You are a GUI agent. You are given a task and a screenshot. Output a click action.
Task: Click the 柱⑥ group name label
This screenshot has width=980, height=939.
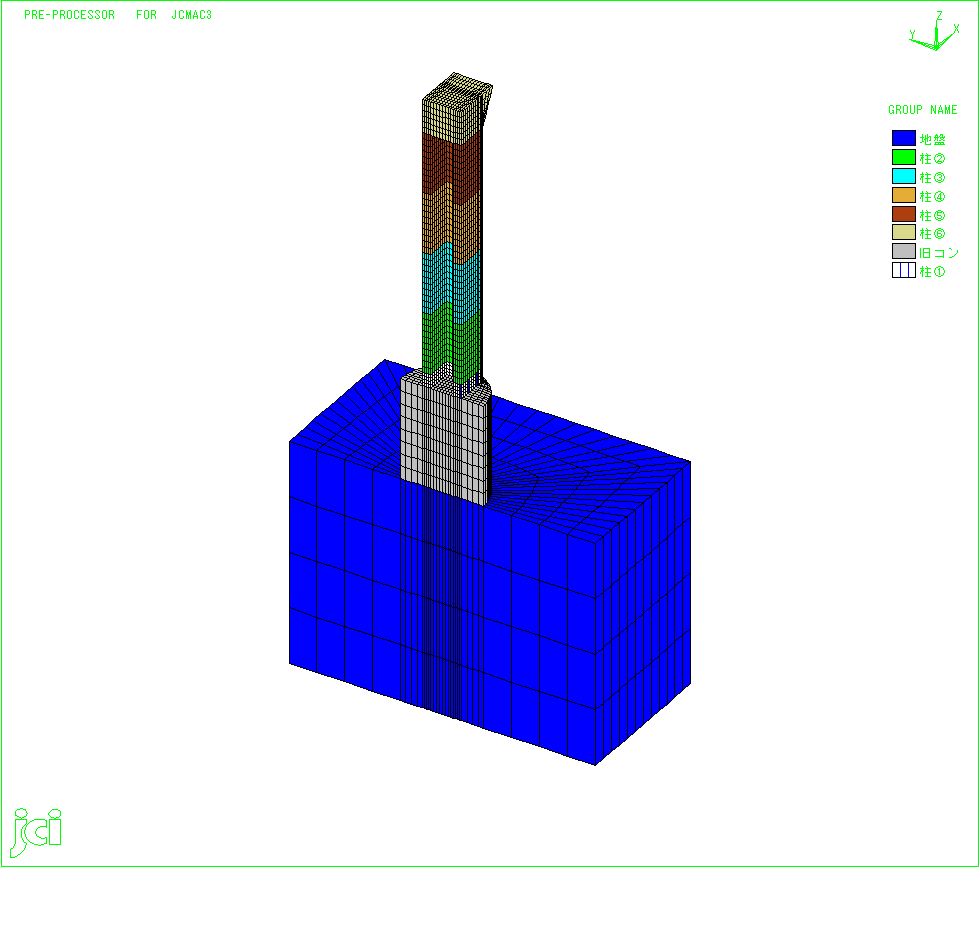[932, 233]
